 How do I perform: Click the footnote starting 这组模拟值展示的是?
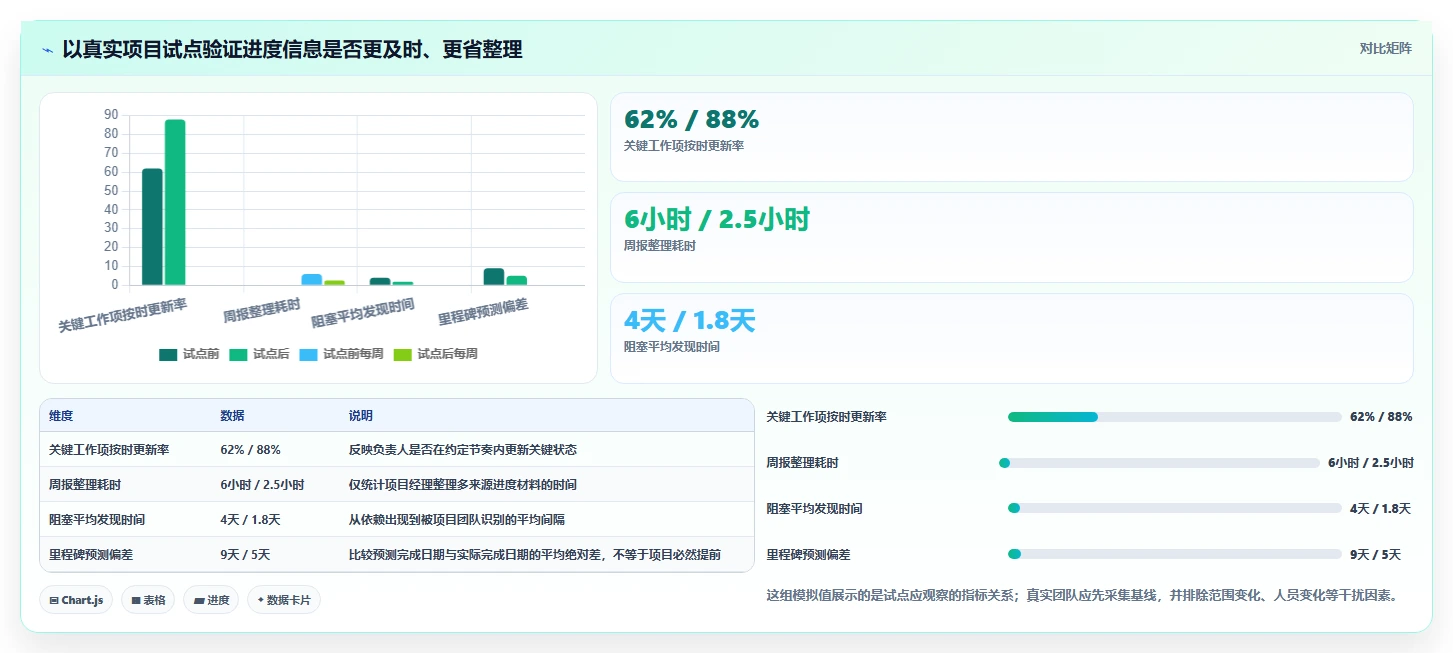tap(1081, 595)
